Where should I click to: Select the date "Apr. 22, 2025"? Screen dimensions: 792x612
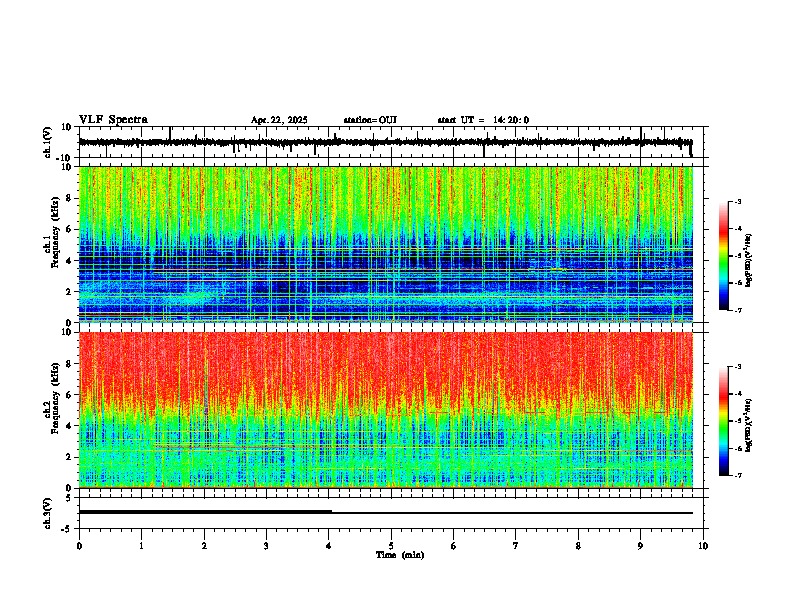[x=279, y=120]
